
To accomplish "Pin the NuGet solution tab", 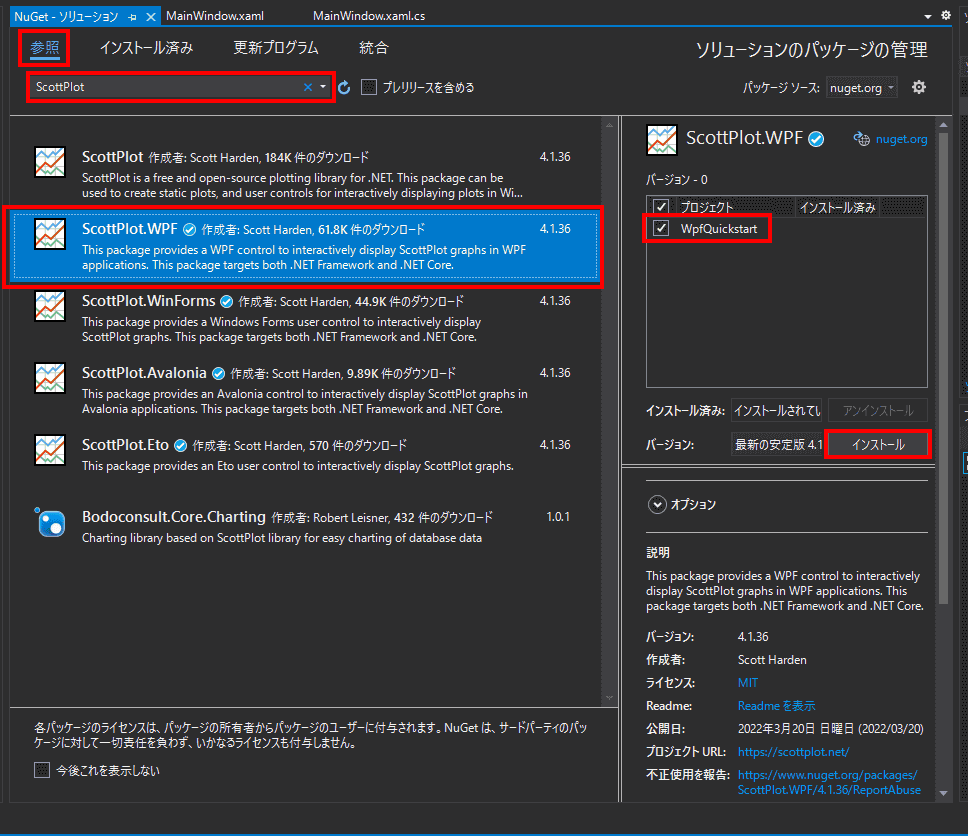I will pyautogui.click(x=132, y=17).
